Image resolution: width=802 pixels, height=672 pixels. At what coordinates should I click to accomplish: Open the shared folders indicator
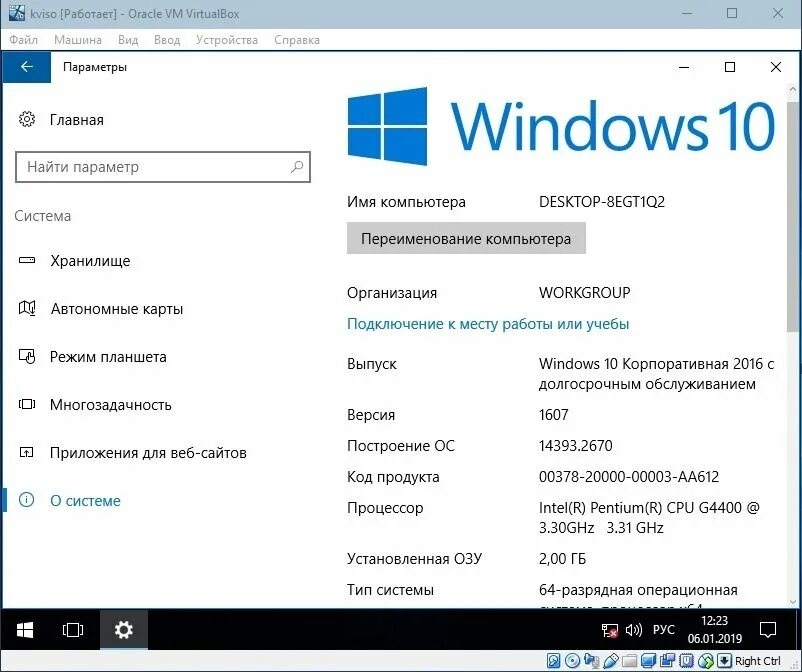click(629, 661)
